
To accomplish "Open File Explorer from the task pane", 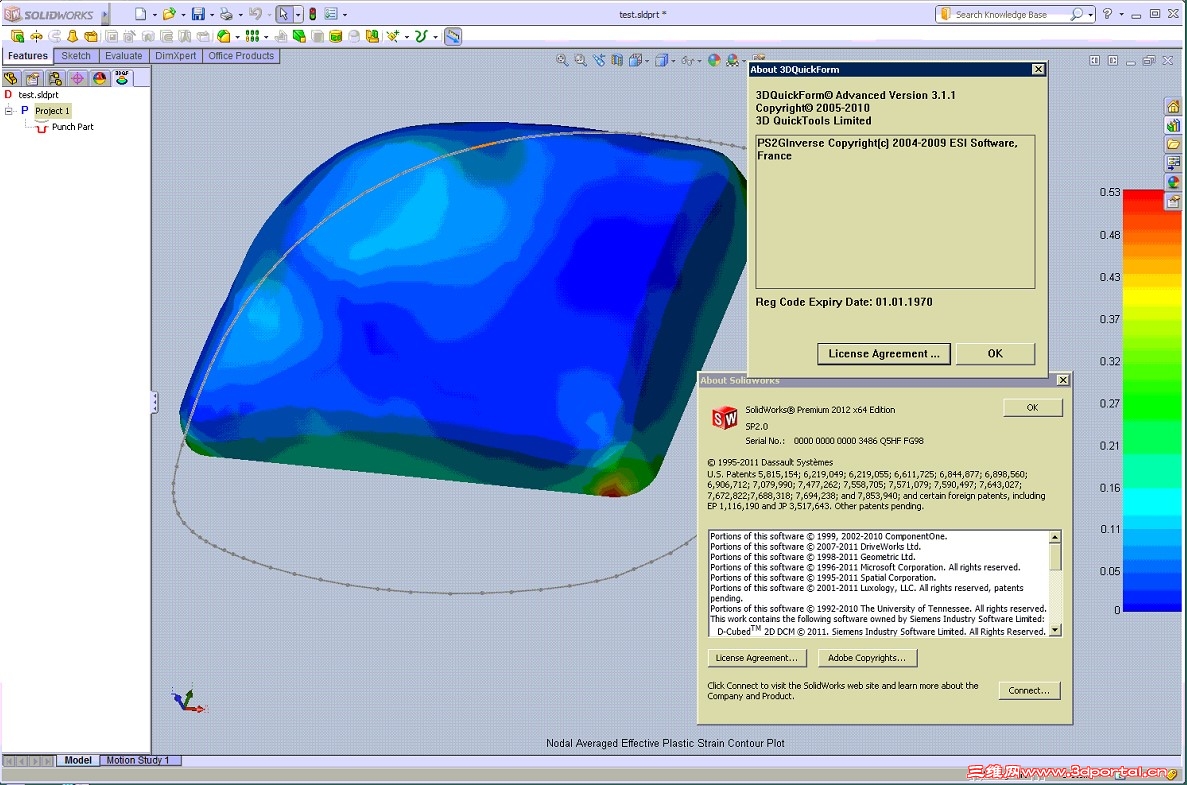I will [1173, 143].
